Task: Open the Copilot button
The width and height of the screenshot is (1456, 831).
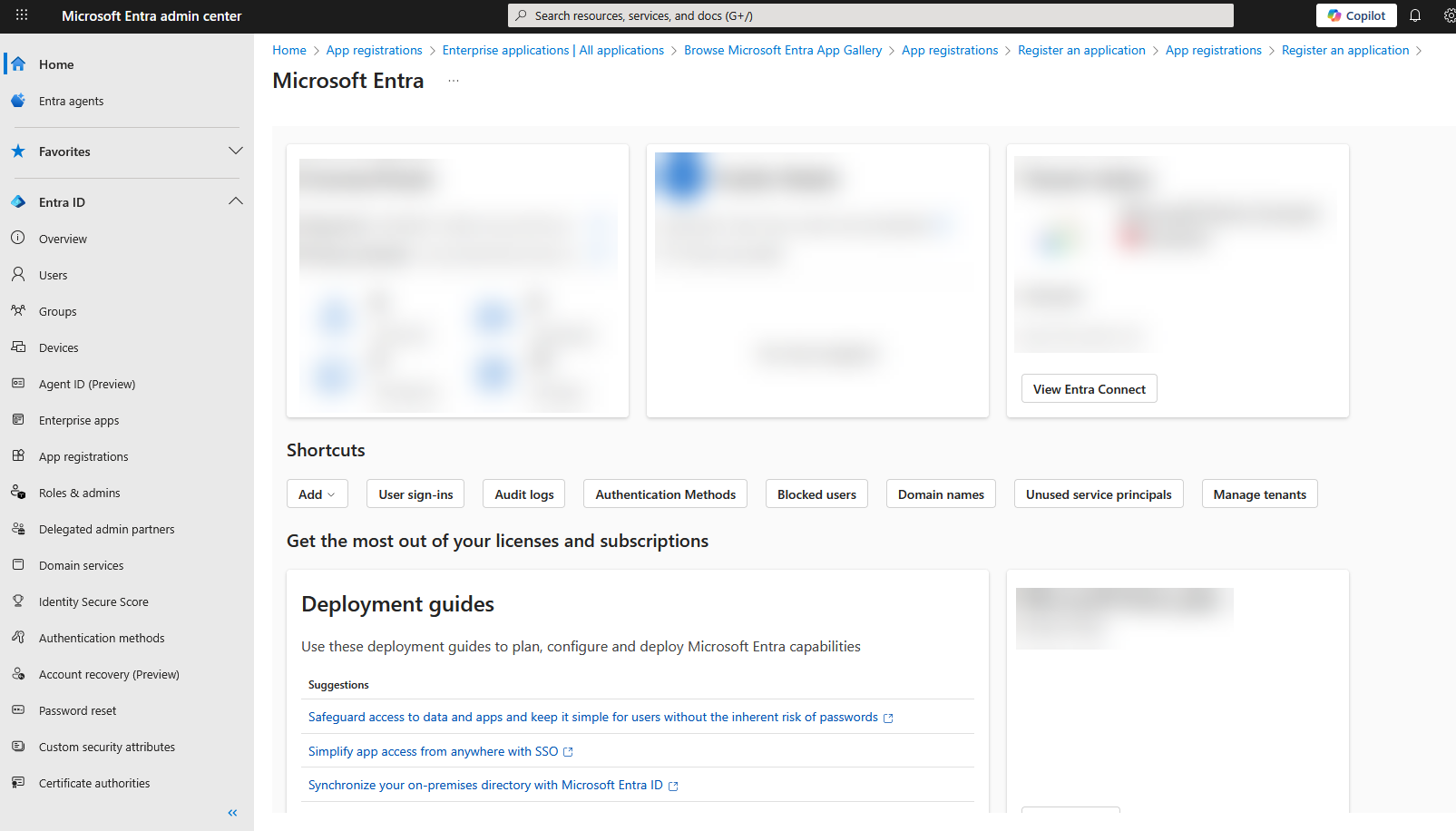Action: coord(1356,15)
